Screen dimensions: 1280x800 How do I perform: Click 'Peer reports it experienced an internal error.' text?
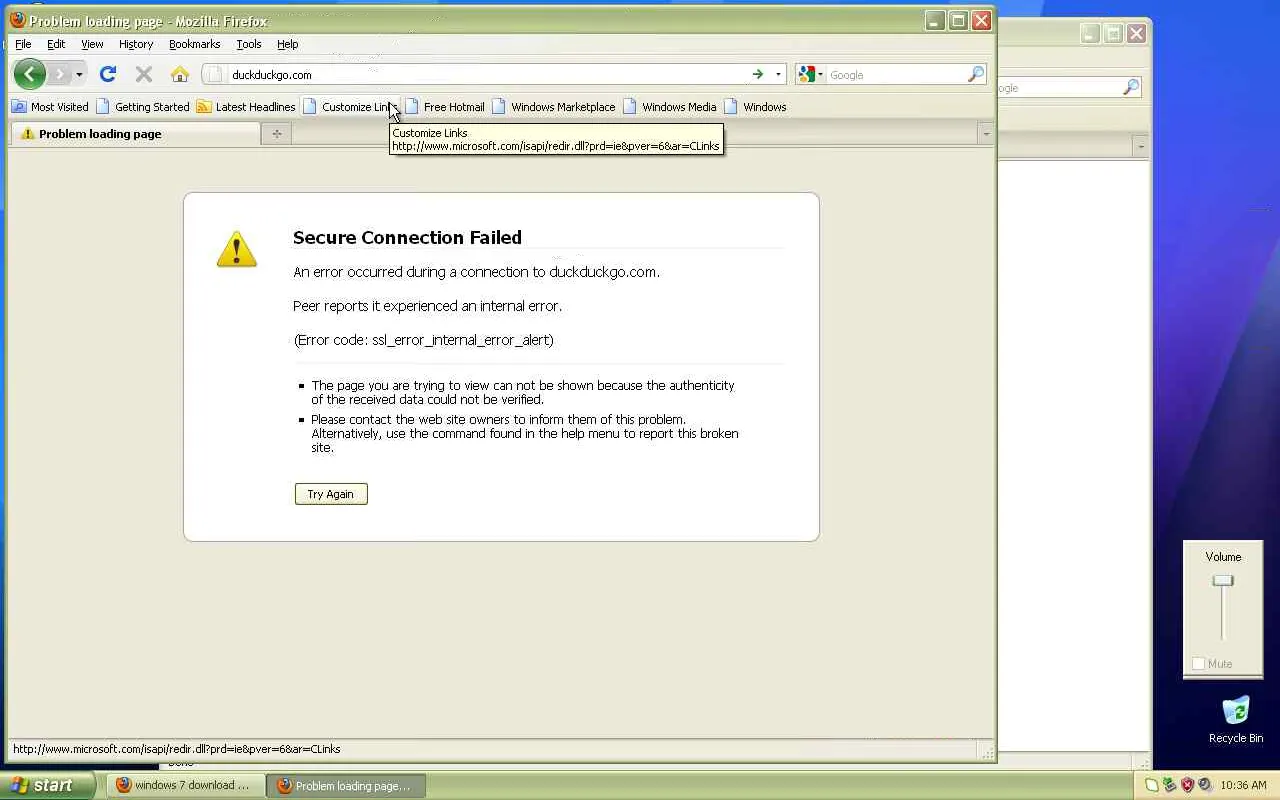[x=427, y=306]
